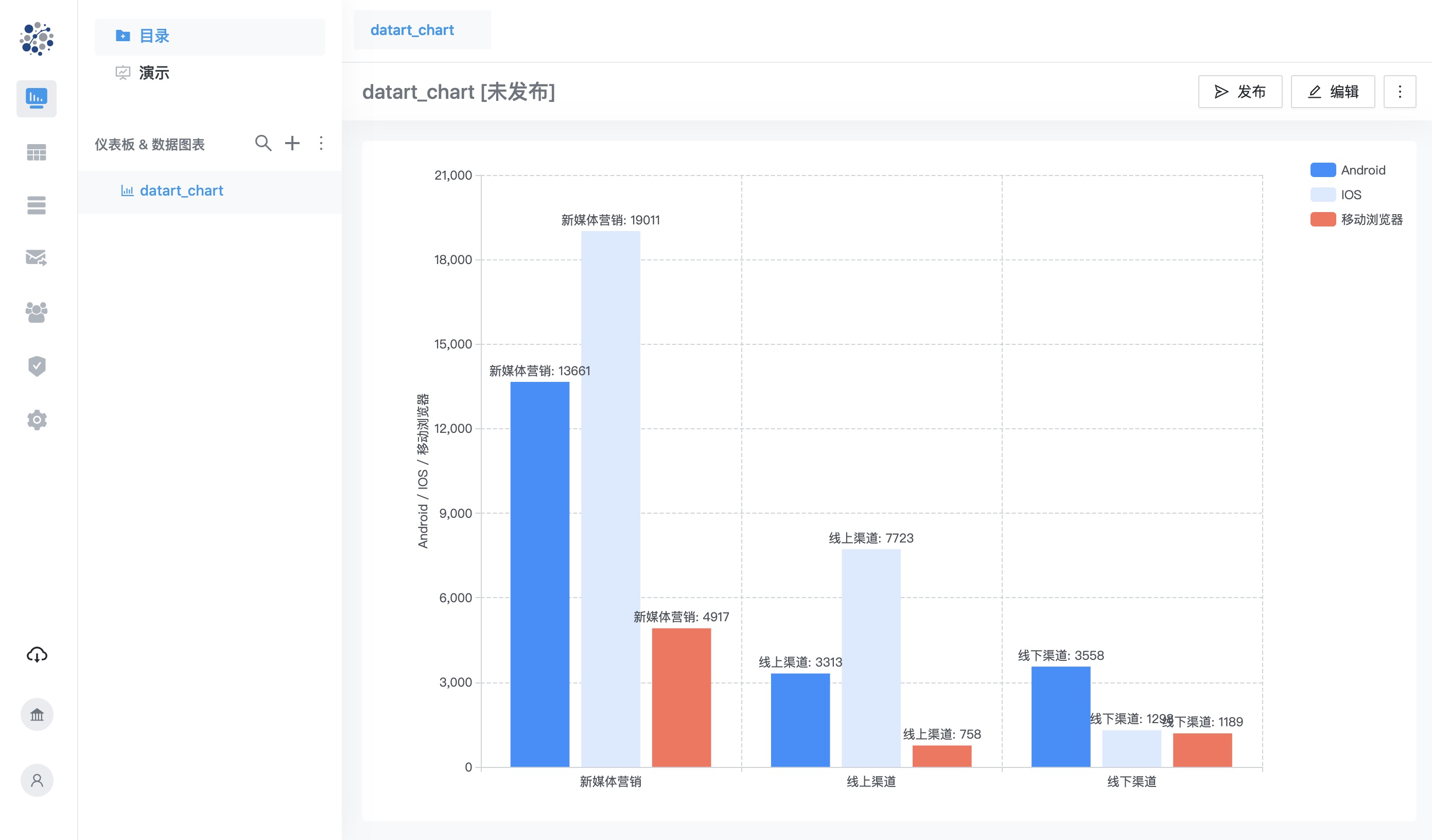Open the data sources stacked-bars icon
This screenshot has height=840, width=1432.
pos(37,205)
